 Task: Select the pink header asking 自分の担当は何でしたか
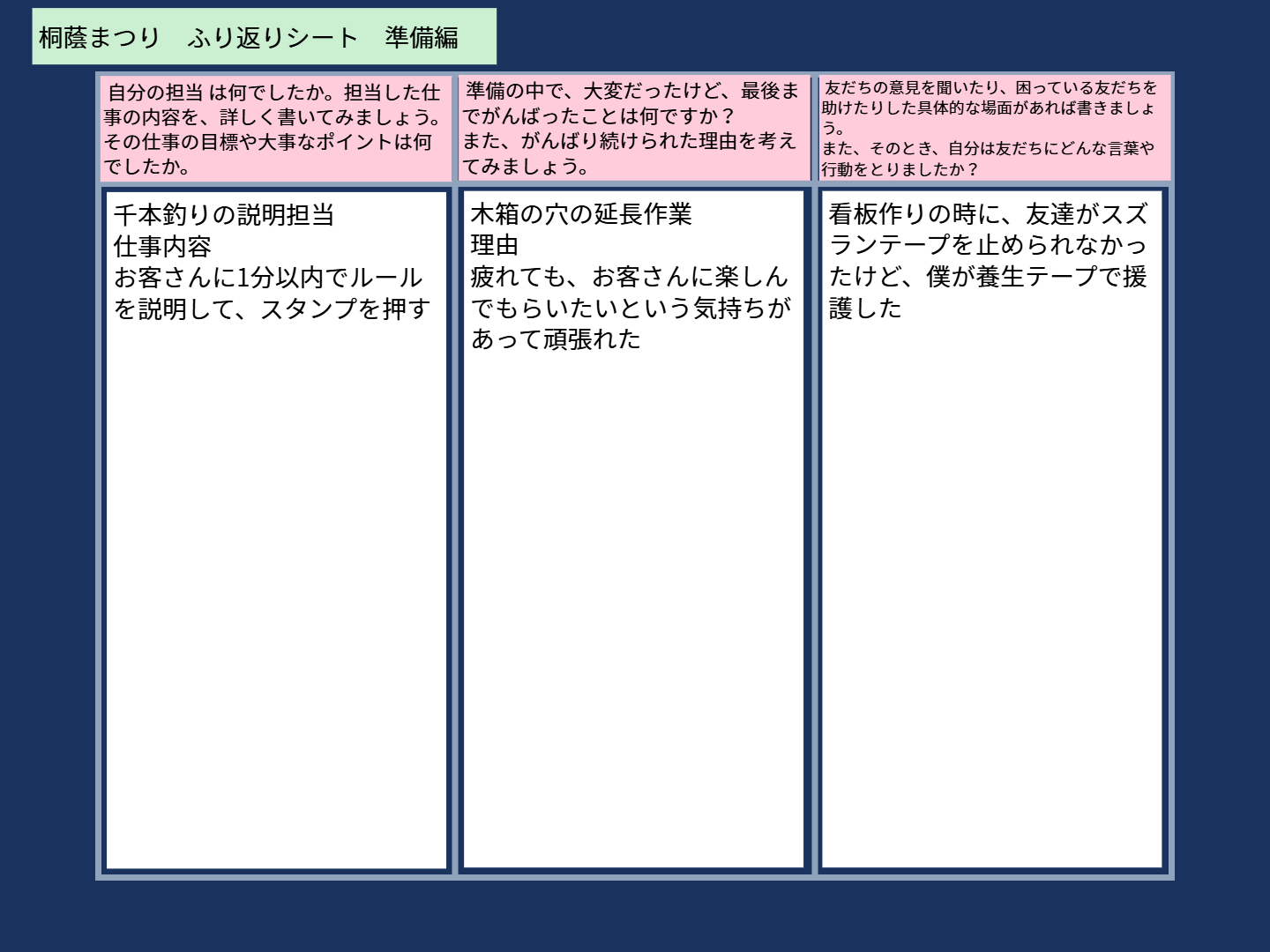click(x=274, y=129)
